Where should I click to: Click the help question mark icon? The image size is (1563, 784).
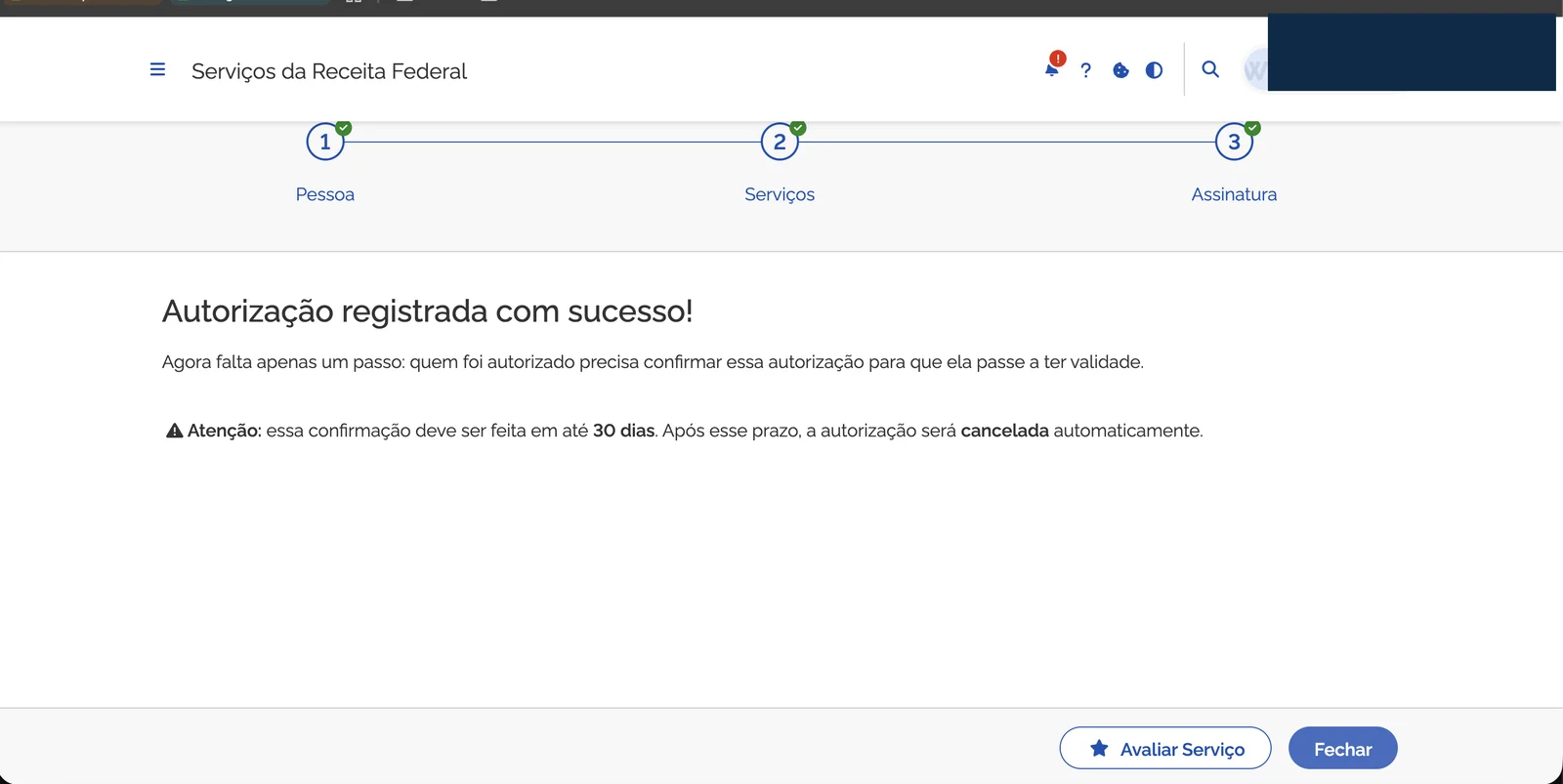[x=1086, y=70]
